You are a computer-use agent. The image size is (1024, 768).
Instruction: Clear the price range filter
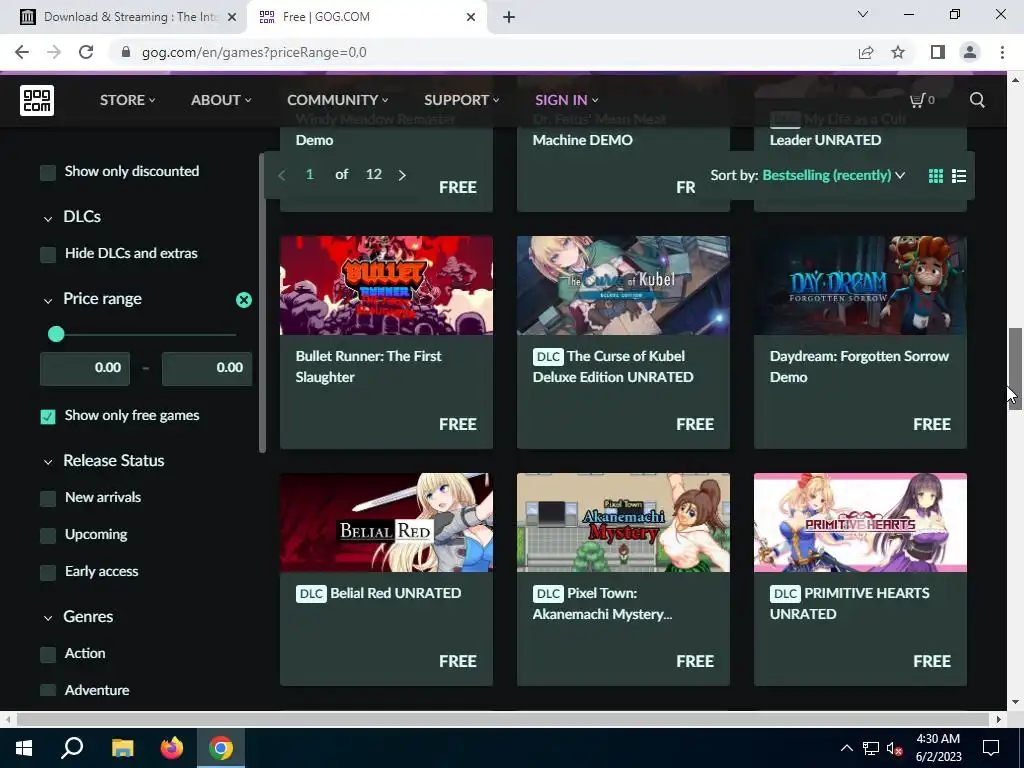coord(244,300)
